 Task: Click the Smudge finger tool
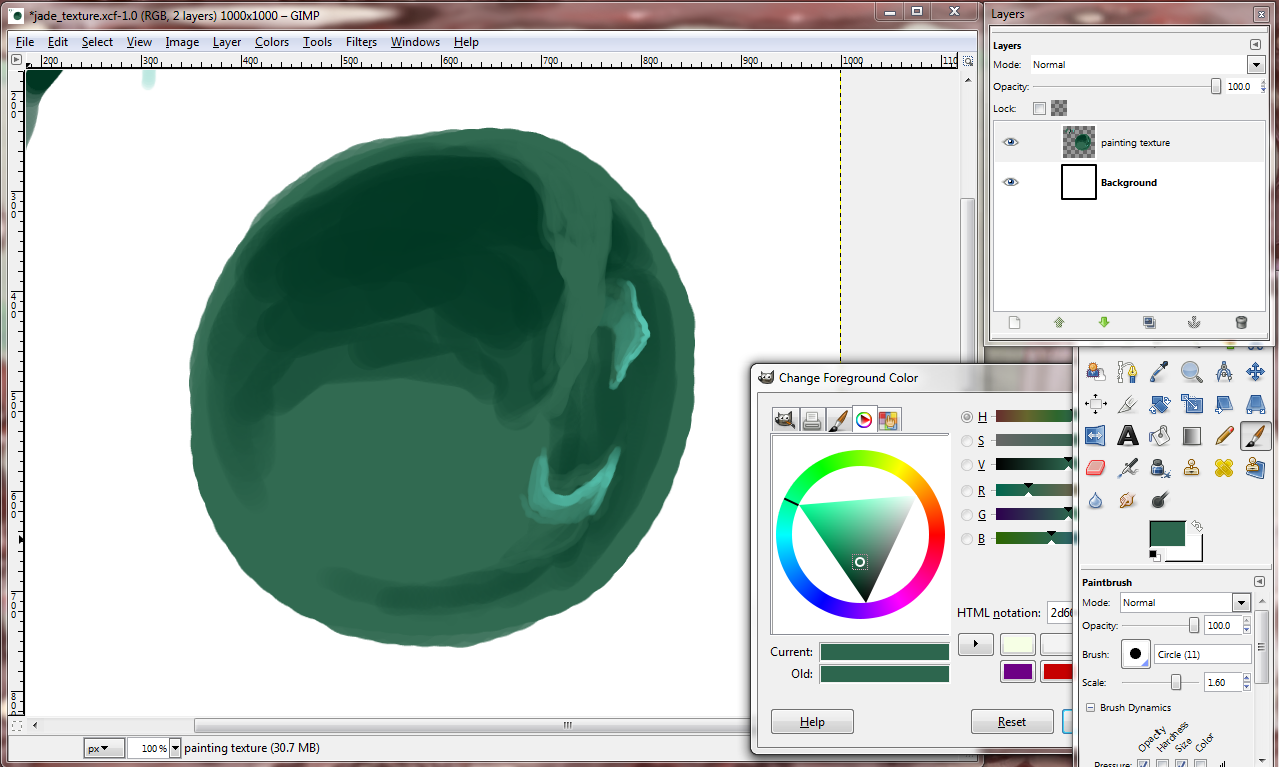point(1127,500)
